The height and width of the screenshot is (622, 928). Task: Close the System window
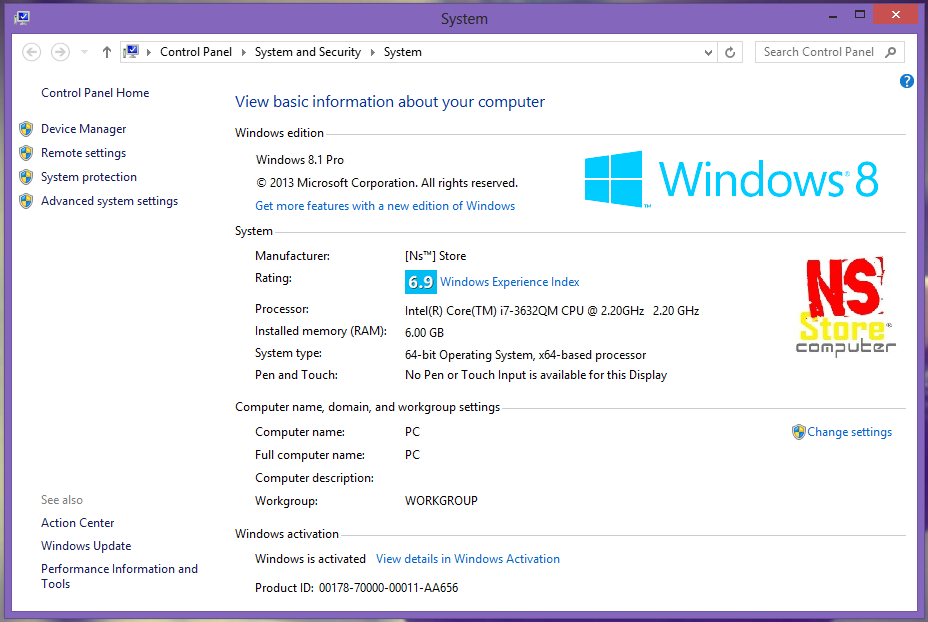896,15
